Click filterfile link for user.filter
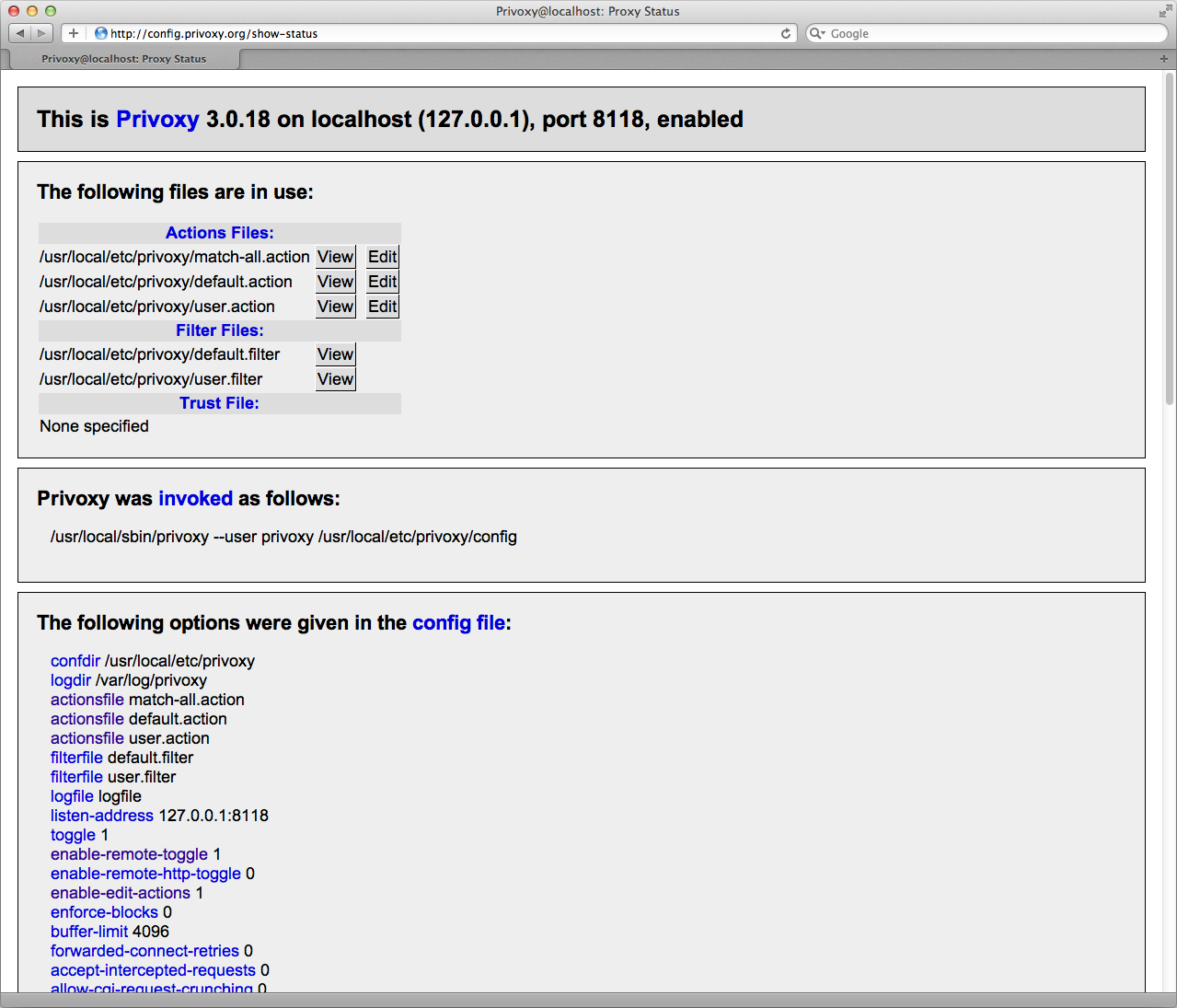Screen dimensions: 1177x1008 [76, 777]
